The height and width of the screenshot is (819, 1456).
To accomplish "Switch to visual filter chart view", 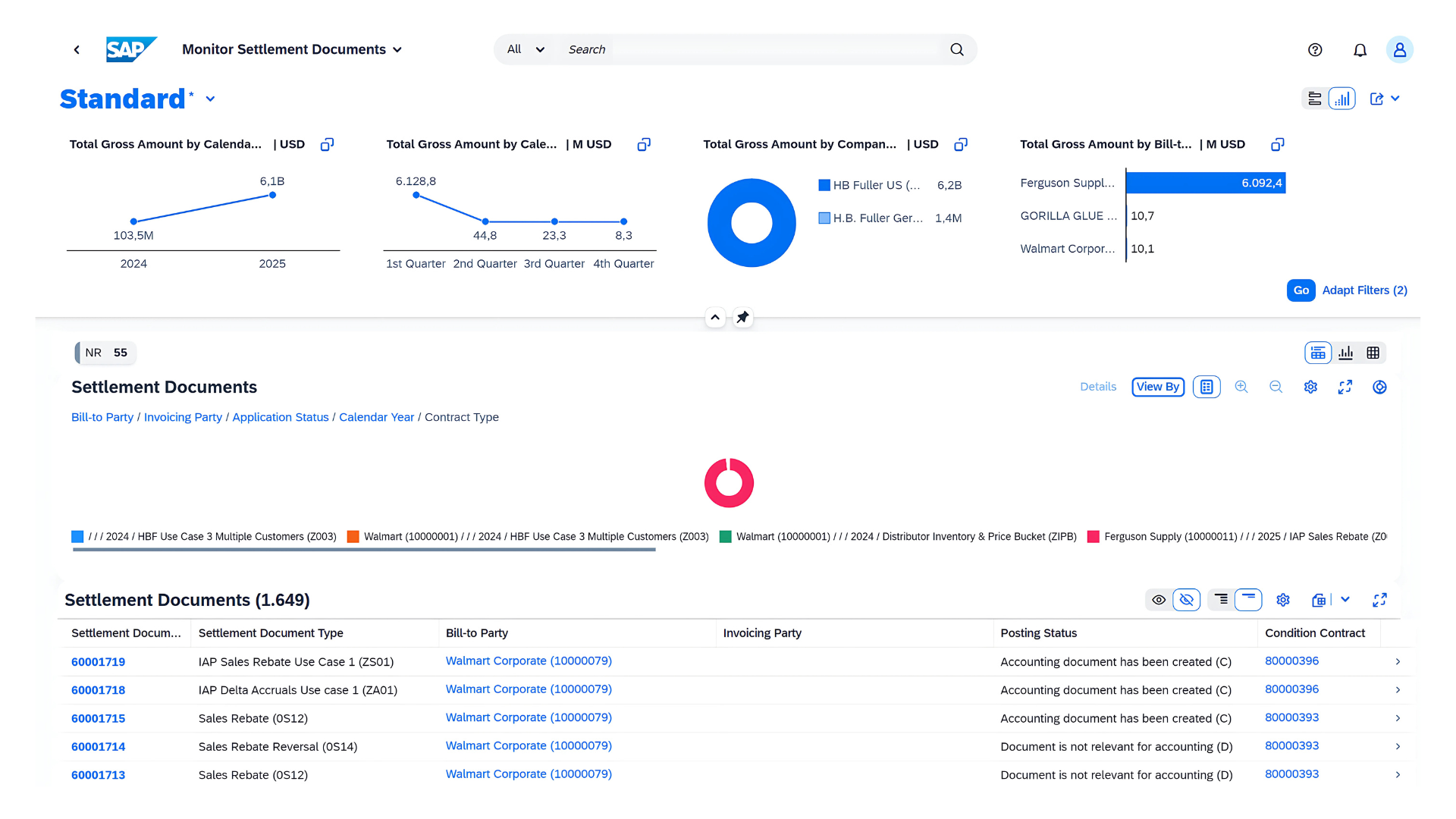I will pyautogui.click(x=1342, y=99).
